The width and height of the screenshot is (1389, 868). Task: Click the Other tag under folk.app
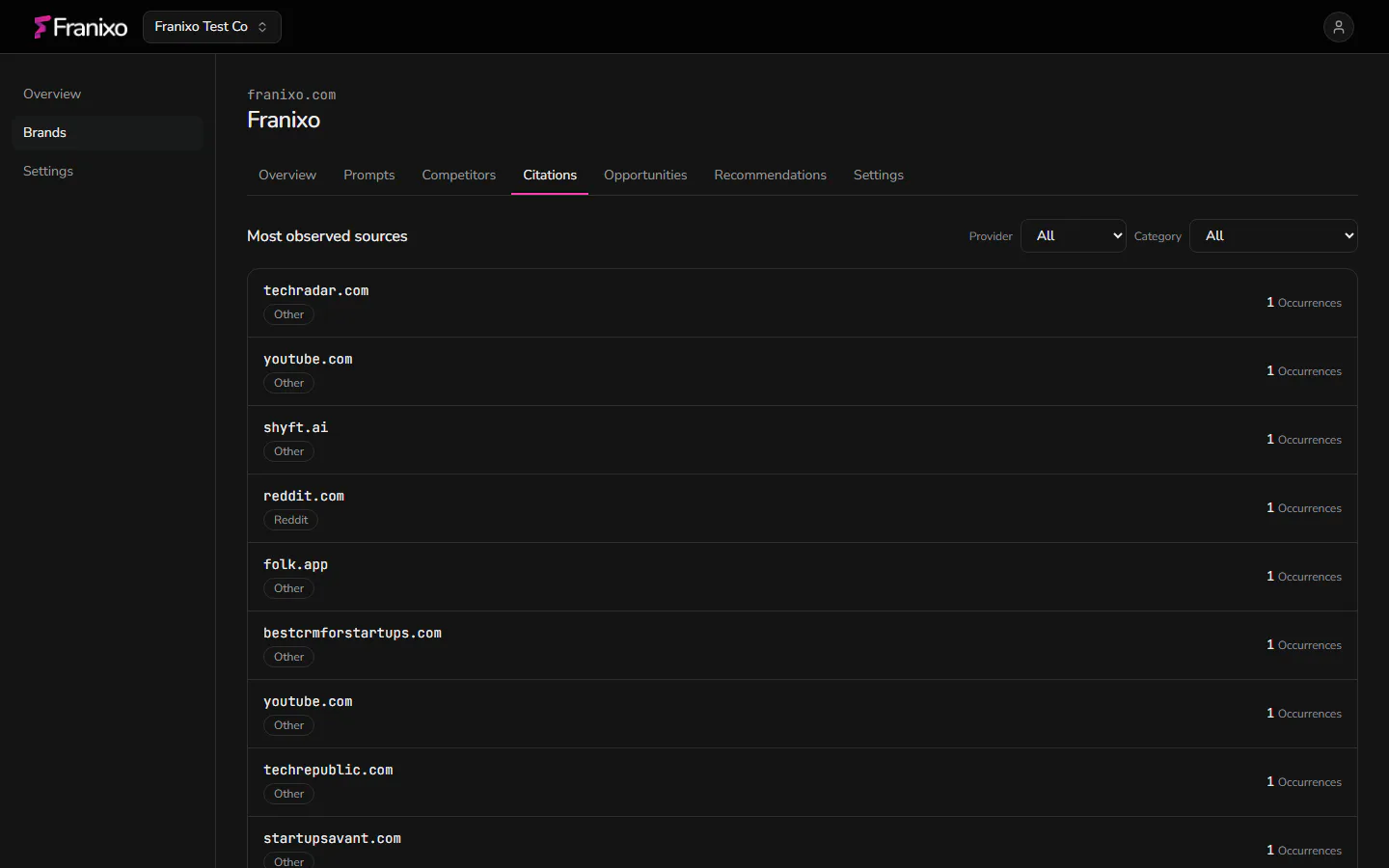[x=288, y=588]
